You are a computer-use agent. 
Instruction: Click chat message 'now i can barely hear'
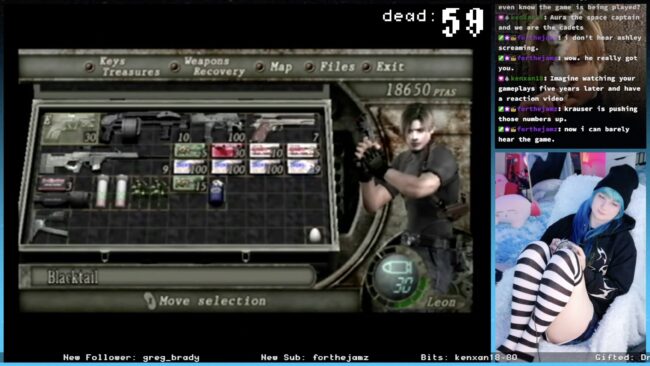tap(565, 134)
